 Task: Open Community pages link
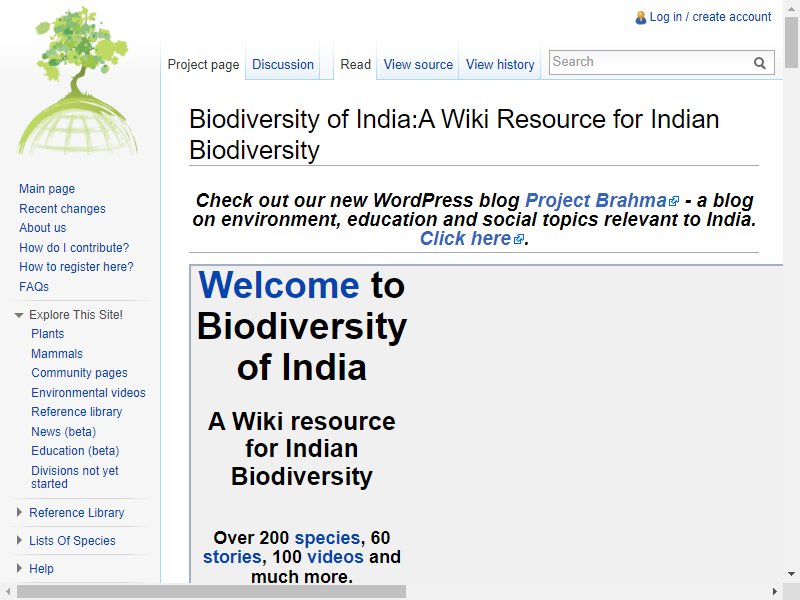pos(79,373)
